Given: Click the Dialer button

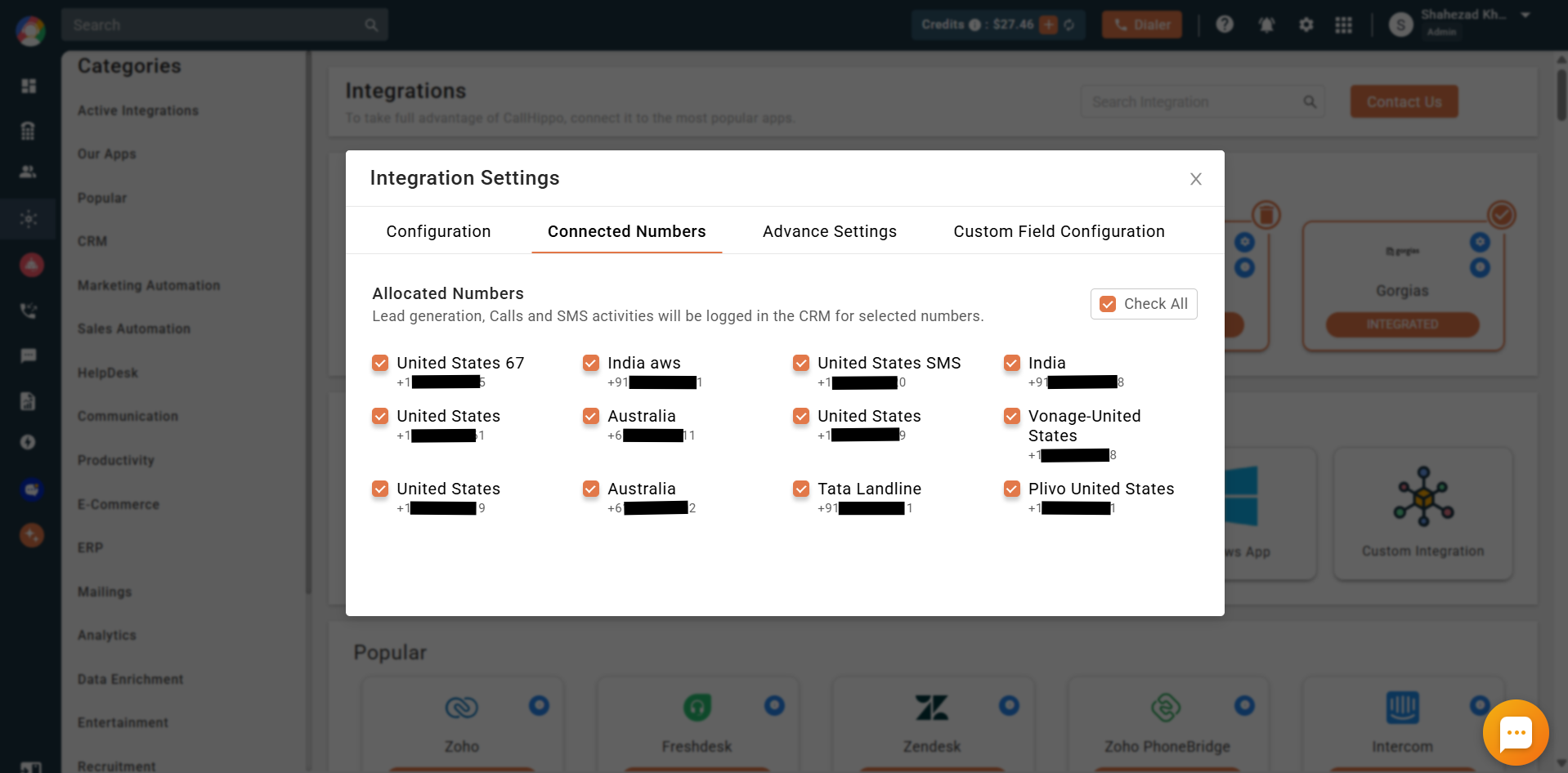Looking at the screenshot, I should tap(1141, 25).
